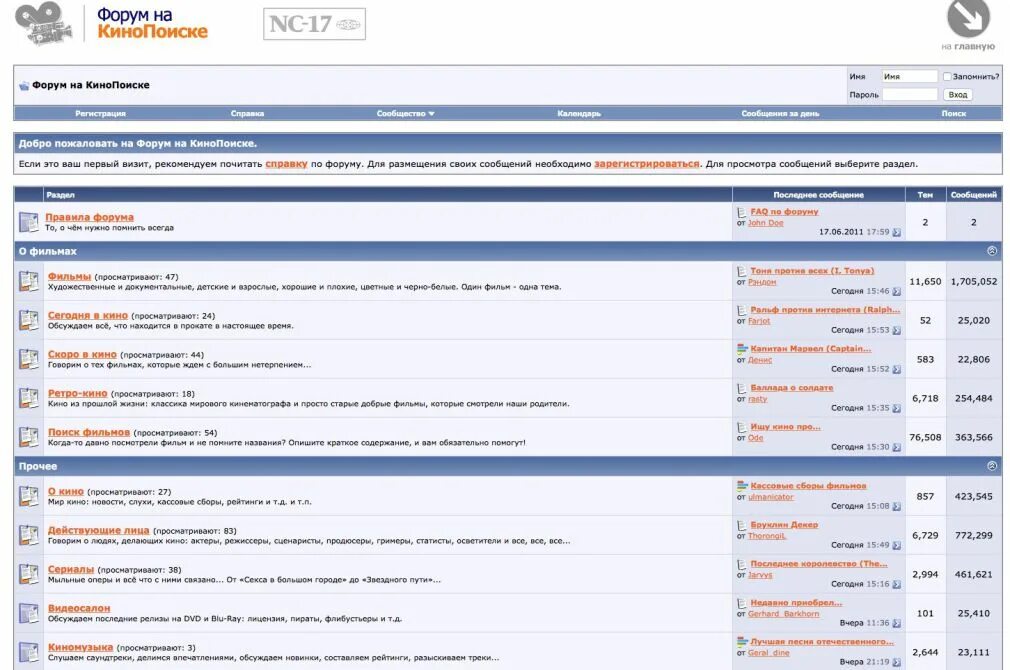Viewport: 1010px width, 670px height.
Task: Follow the зарегистрироваться link
Action: [x=647, y=164]
